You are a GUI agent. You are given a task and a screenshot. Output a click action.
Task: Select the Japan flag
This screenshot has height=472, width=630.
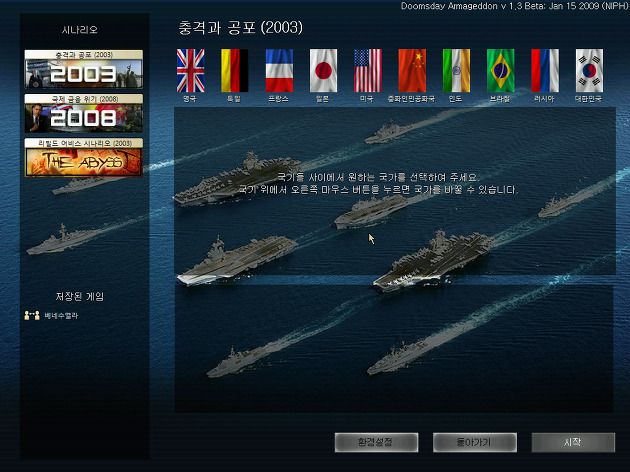323,71
